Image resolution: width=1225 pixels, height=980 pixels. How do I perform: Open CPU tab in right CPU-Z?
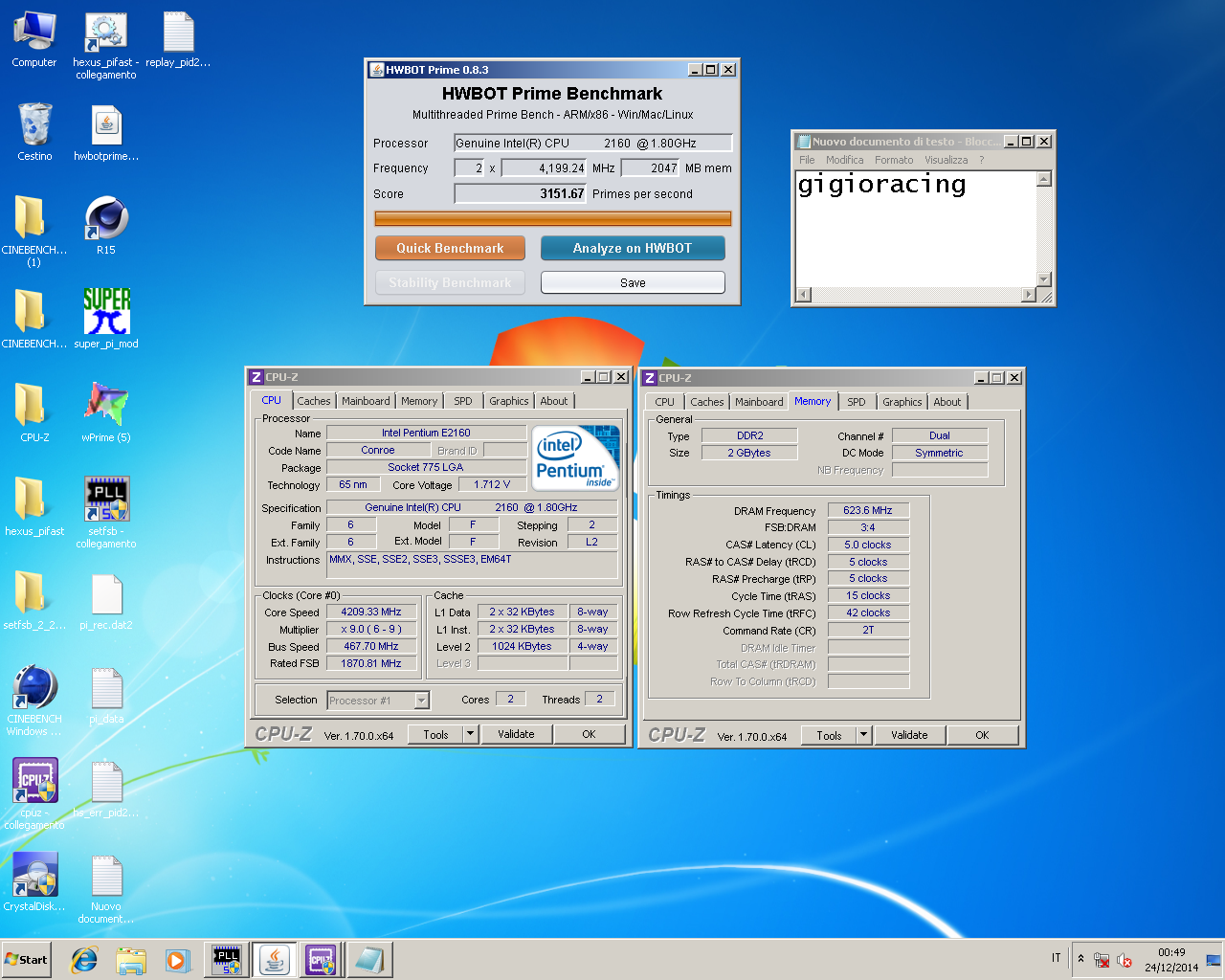click(665, 402)
